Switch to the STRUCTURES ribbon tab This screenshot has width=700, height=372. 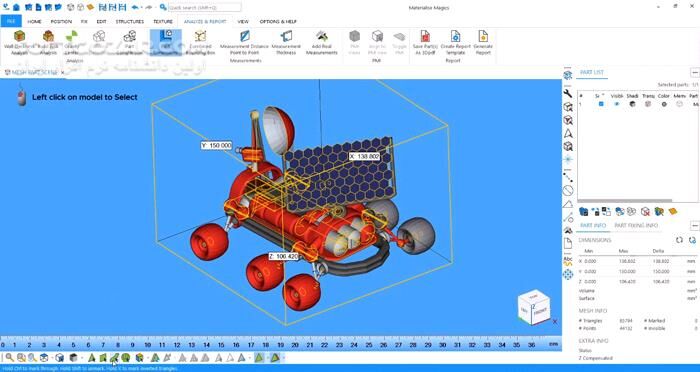click(129, 21)
